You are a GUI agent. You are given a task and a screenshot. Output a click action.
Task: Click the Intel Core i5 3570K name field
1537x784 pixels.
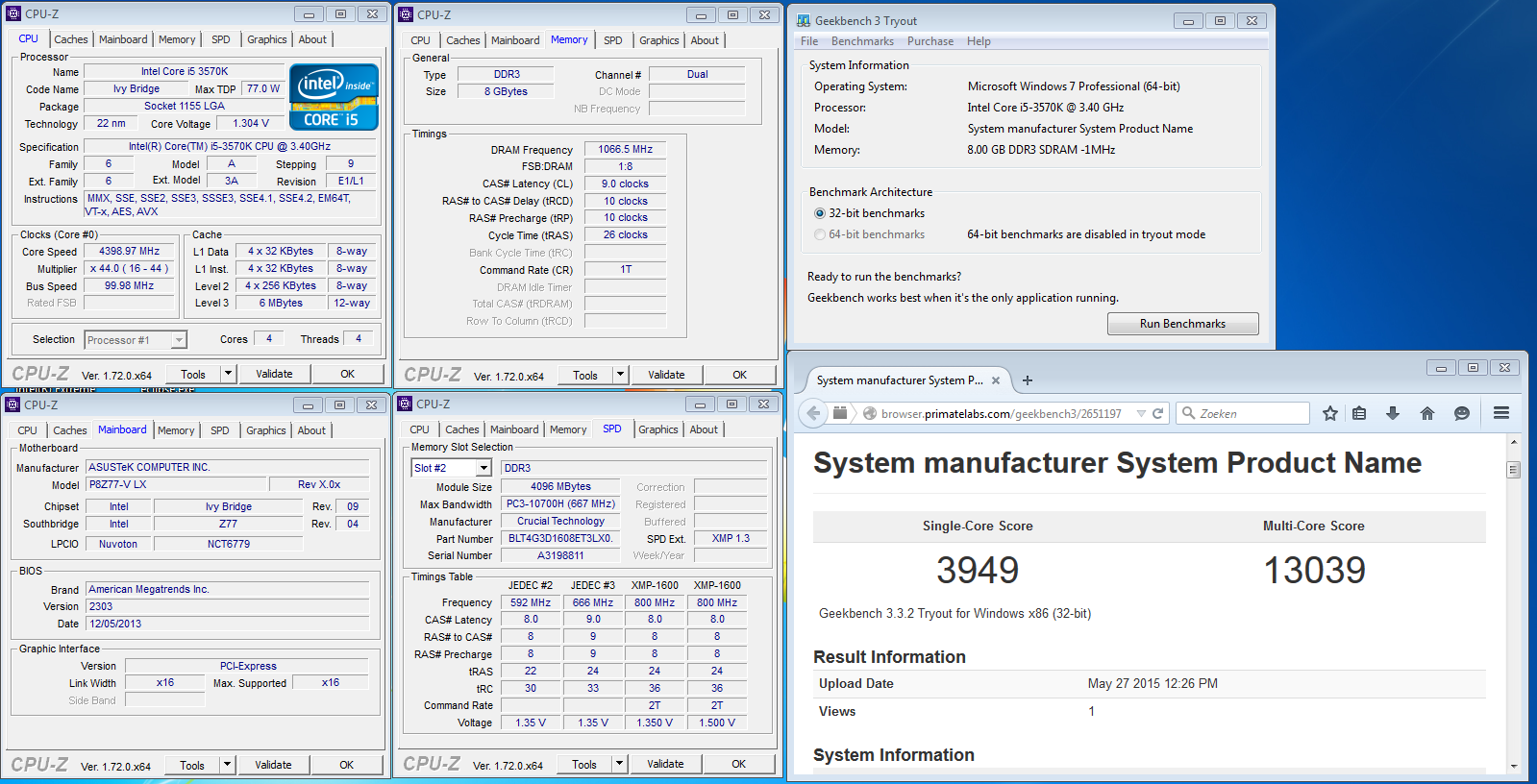pyautogui.click(x=185, y=71)
